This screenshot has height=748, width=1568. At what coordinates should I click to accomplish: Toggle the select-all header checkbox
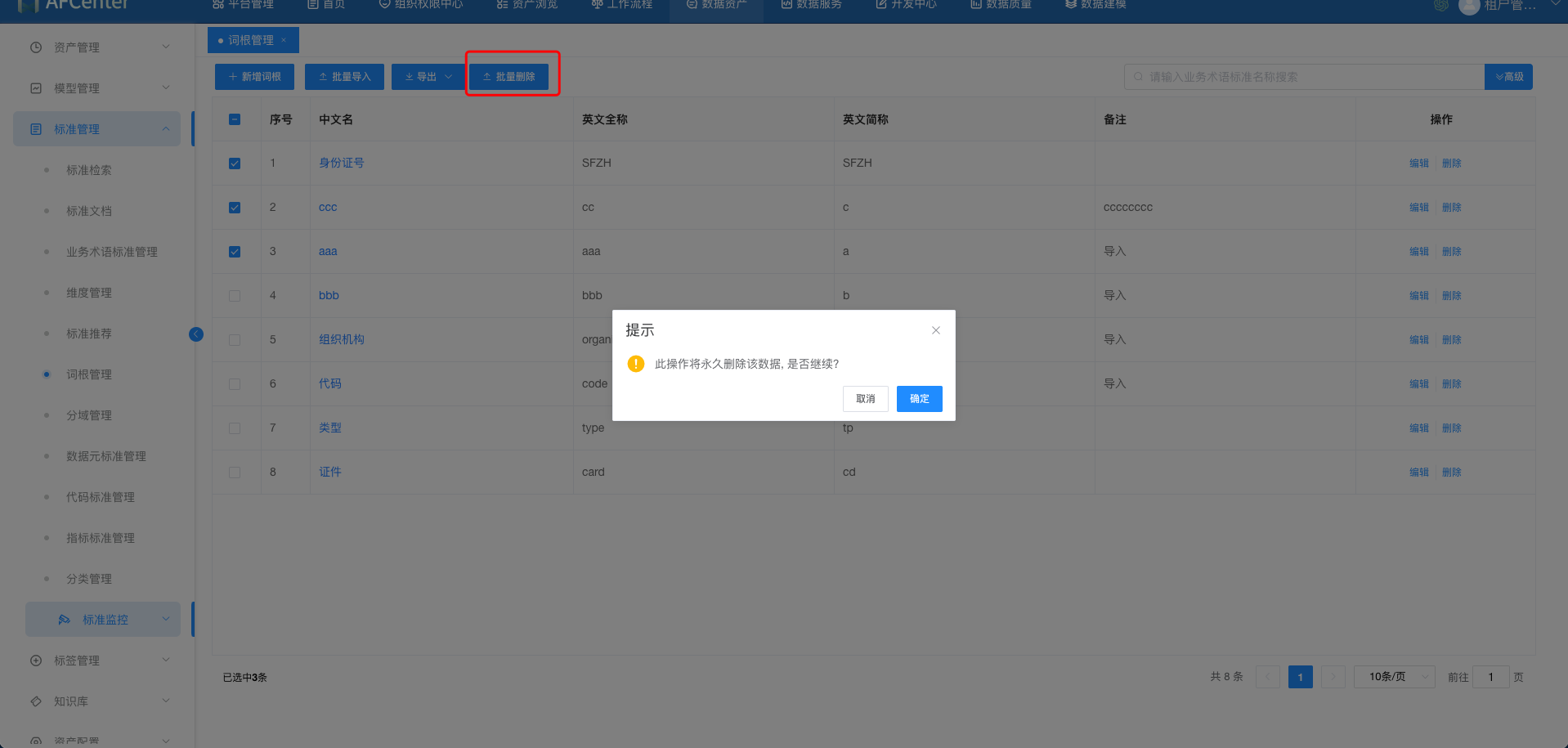tap(235, 119)
